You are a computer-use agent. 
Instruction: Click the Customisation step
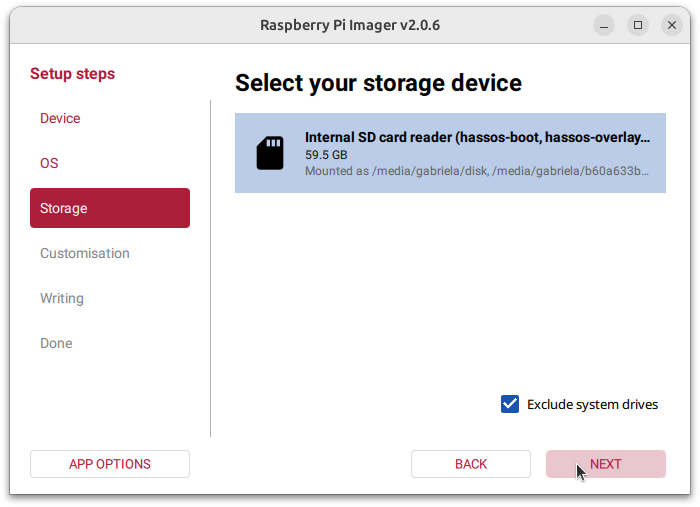click(x=85, y=253)
